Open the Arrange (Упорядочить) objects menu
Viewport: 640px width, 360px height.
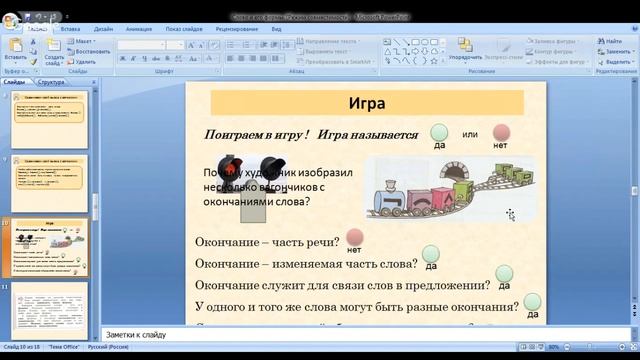click(x=465, y=50)
